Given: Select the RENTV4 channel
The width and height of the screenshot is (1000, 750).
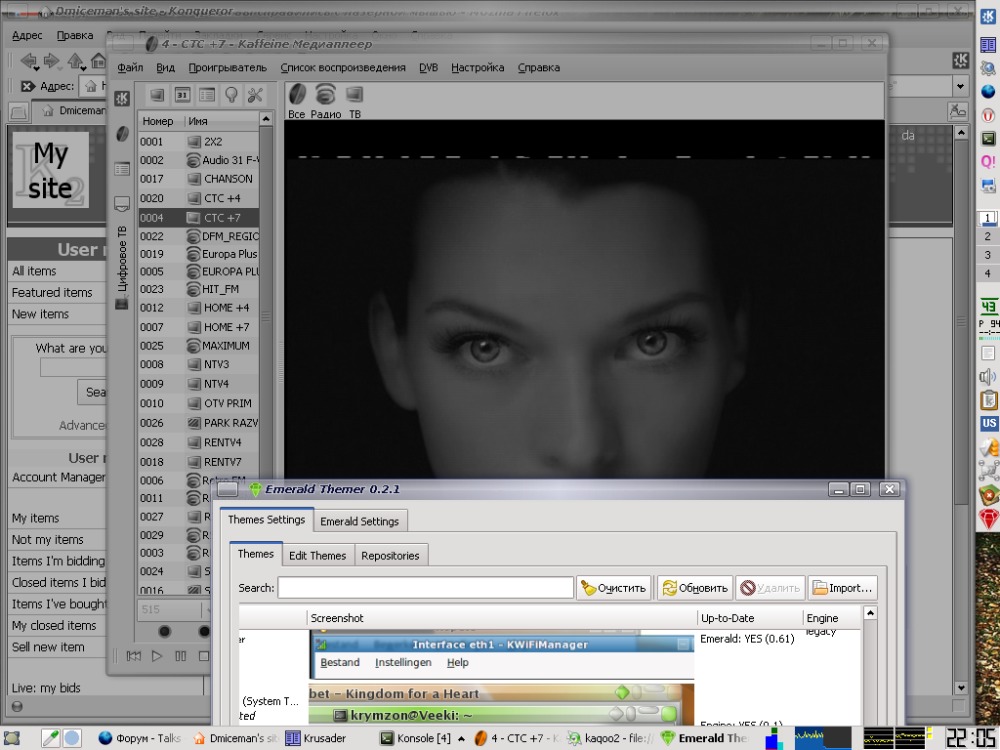Looking at the screenshot, I should (199, 442).
